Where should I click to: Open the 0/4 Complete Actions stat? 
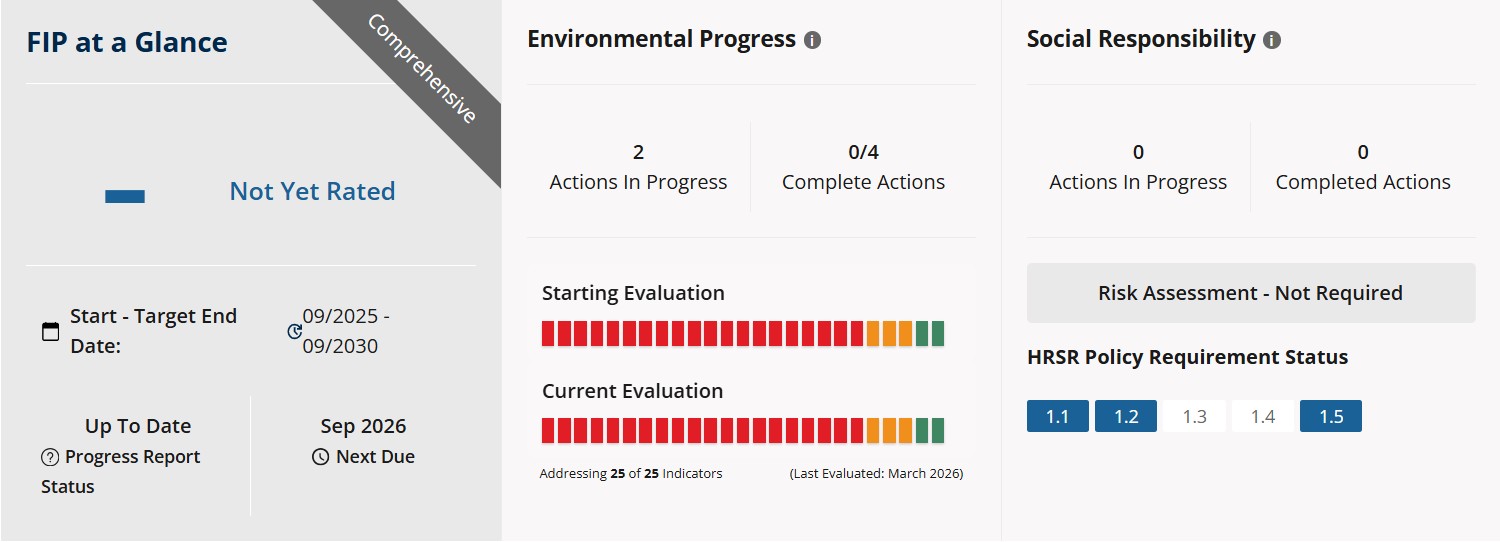click(863, 167)
